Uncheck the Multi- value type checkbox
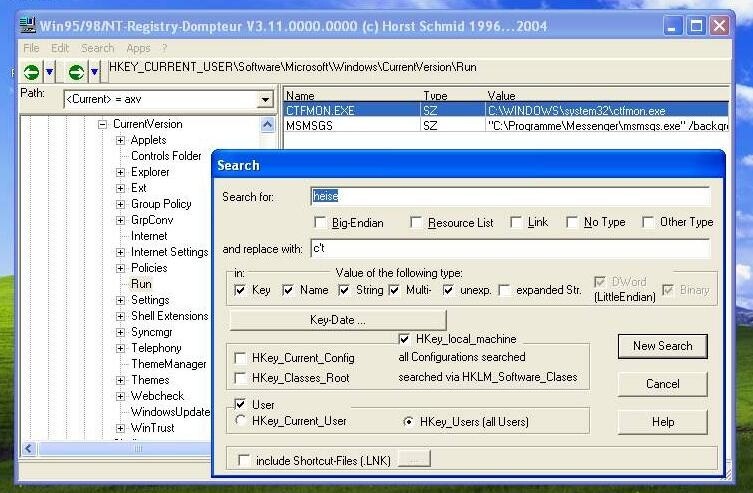The height and width of the screenshot is (493, 753). pyautogui.click(x=394, y=290)
